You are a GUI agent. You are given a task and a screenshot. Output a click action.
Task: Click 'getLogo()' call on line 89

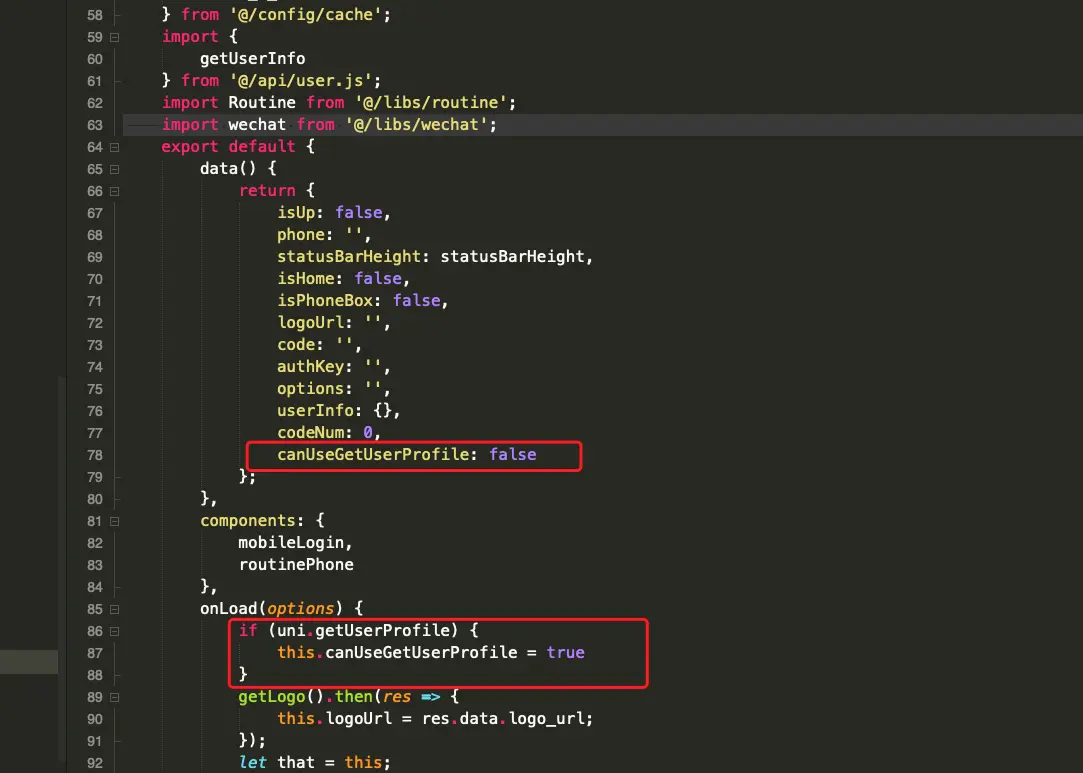pyautogui.click(x=281, y=696)
